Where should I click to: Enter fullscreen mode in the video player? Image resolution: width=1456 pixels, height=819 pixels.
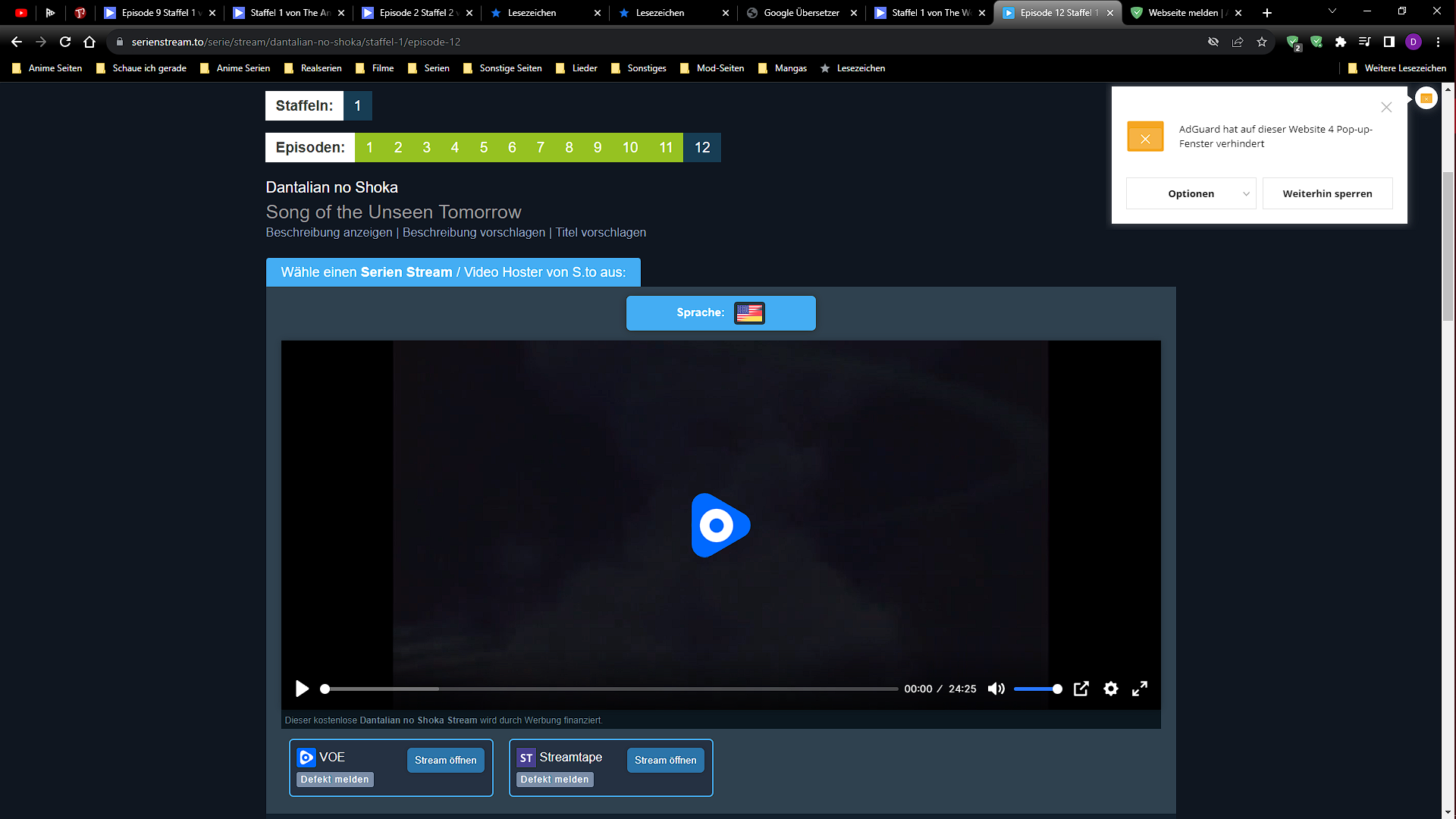click(1139, 689)
